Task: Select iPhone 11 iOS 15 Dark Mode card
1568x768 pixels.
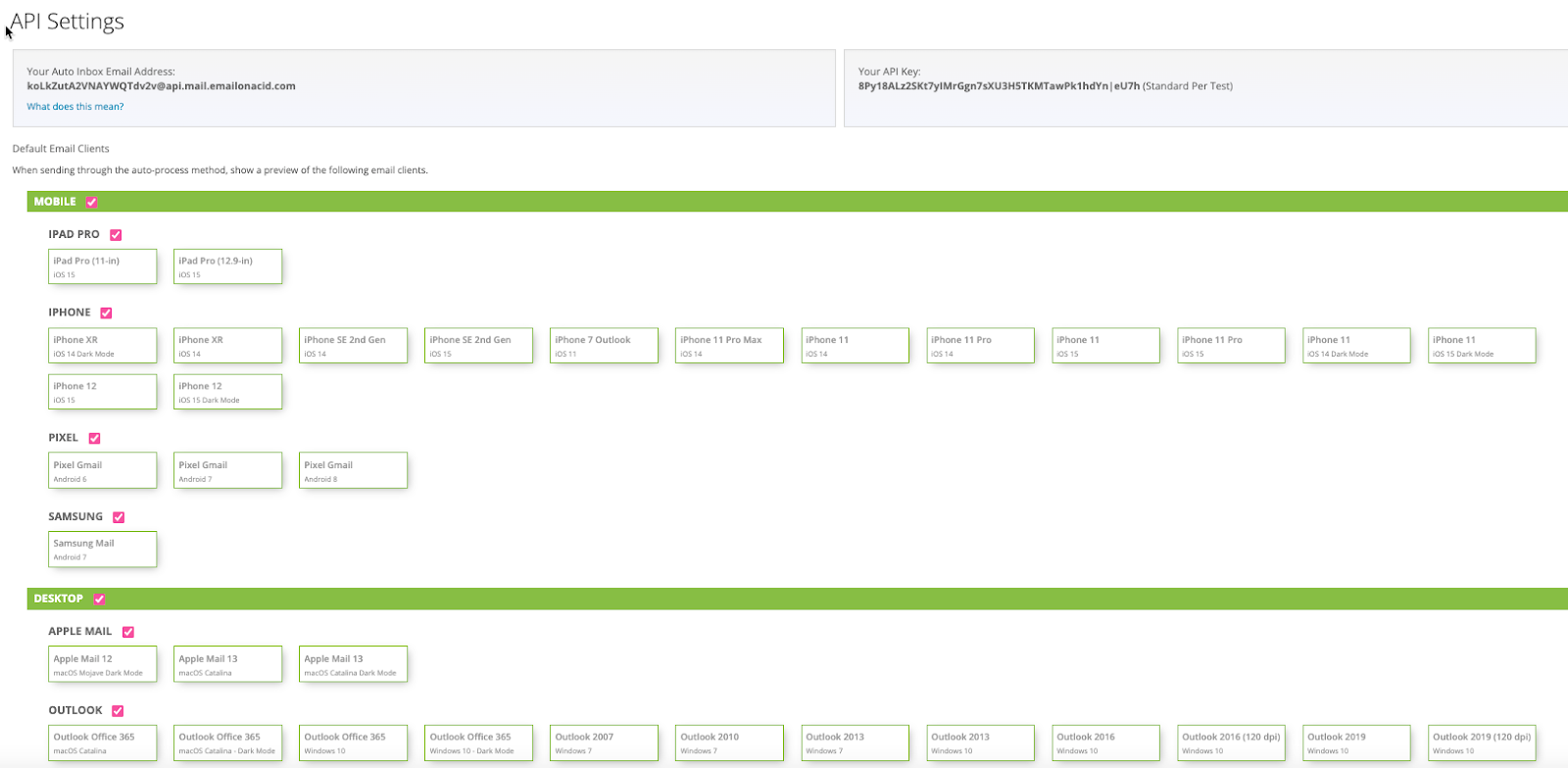Action: click(1483, 346)
